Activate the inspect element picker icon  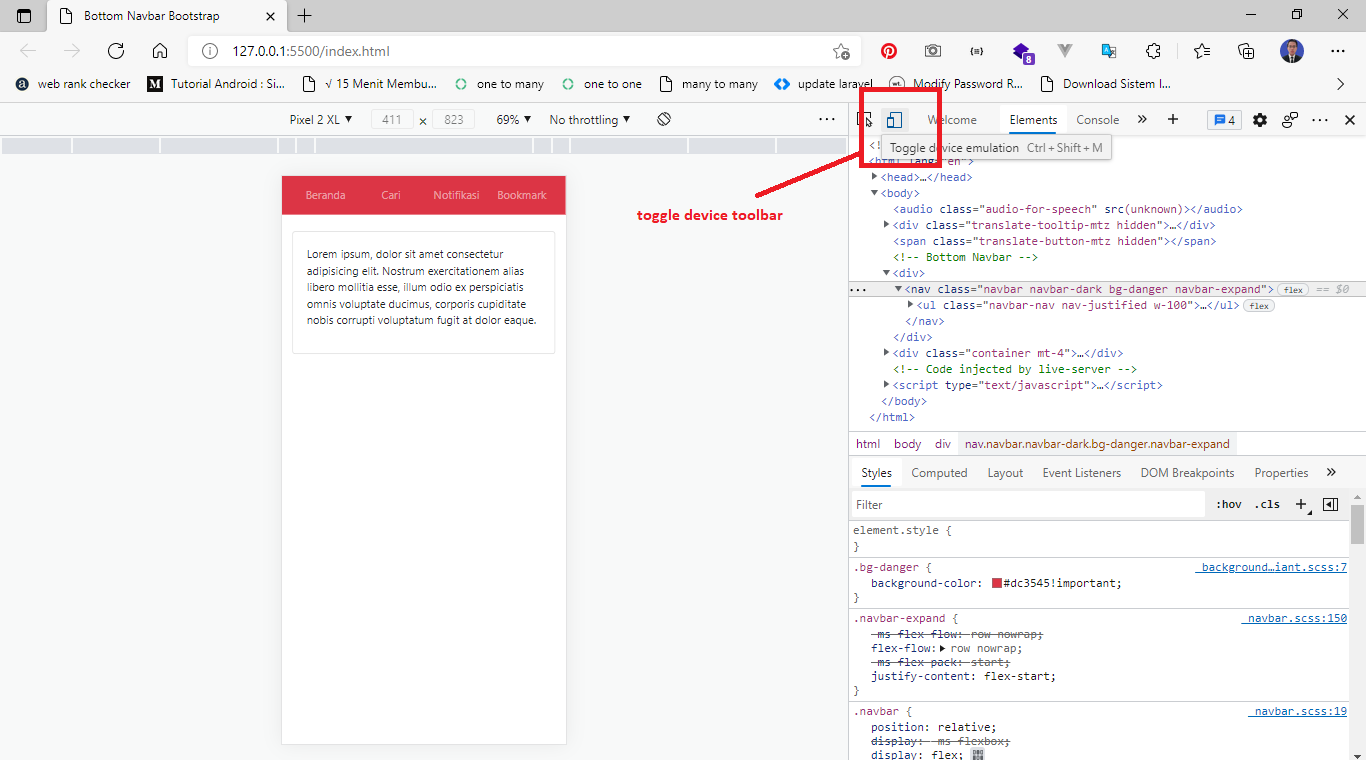[x=865, y=120]
